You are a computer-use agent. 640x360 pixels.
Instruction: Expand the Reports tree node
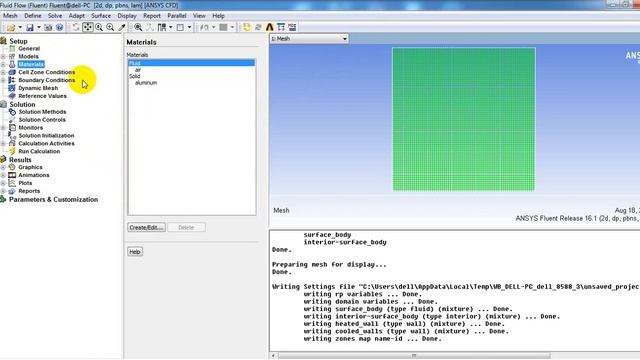tap(3, 191)
